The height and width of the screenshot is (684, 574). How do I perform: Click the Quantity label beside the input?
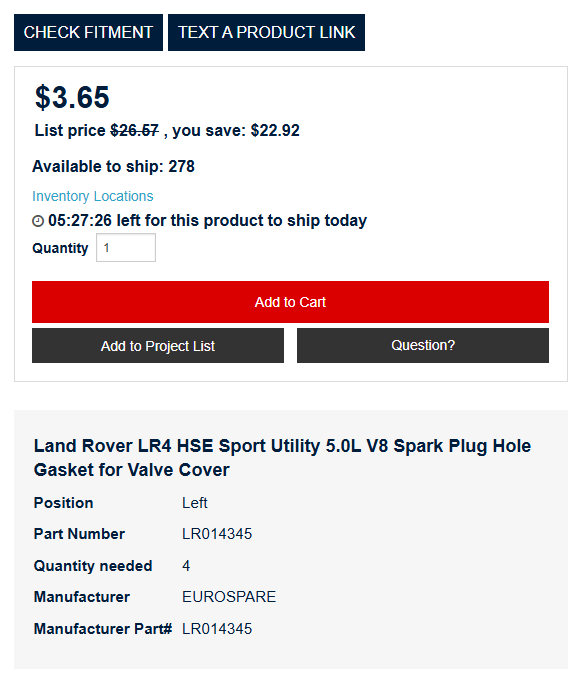(x=60, y=248)
